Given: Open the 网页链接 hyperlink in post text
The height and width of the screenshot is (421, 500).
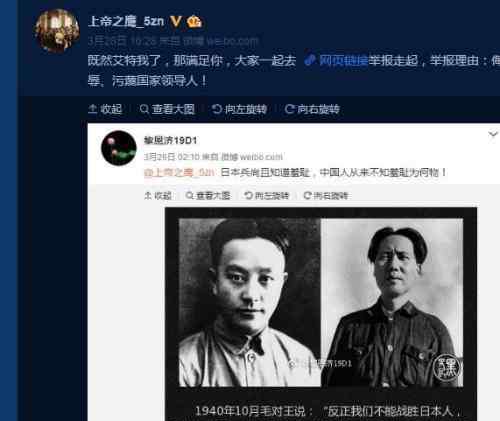Looking at the screenshot, I should coord(343,60).
